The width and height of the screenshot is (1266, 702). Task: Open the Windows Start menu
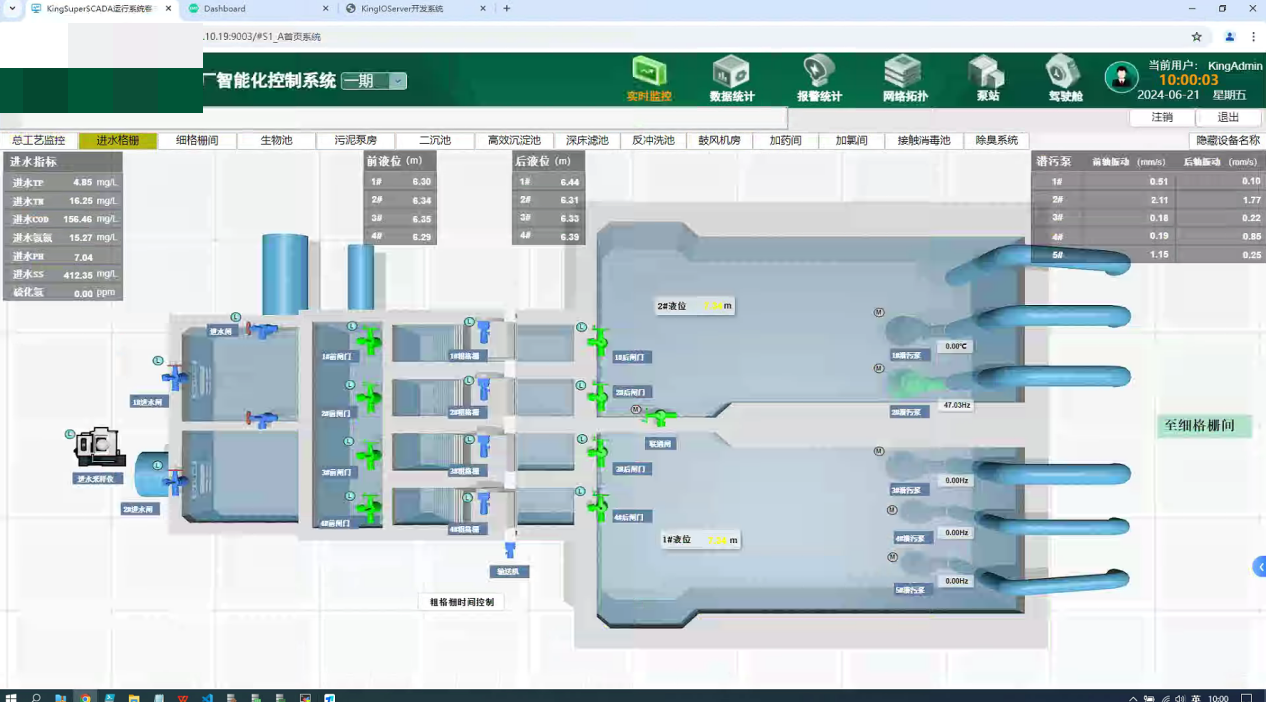pos(11,697)
